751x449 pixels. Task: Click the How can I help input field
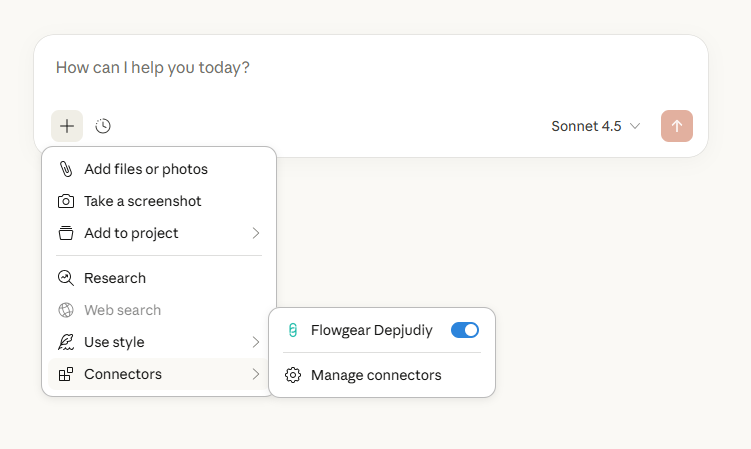pos(370,68)
